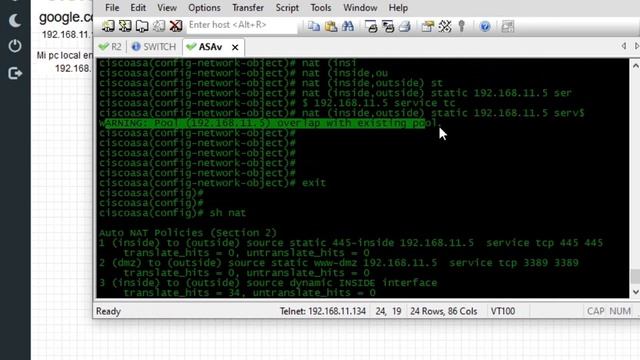
Task: Open the Edit menu
Action: click(x=138, y=8)
